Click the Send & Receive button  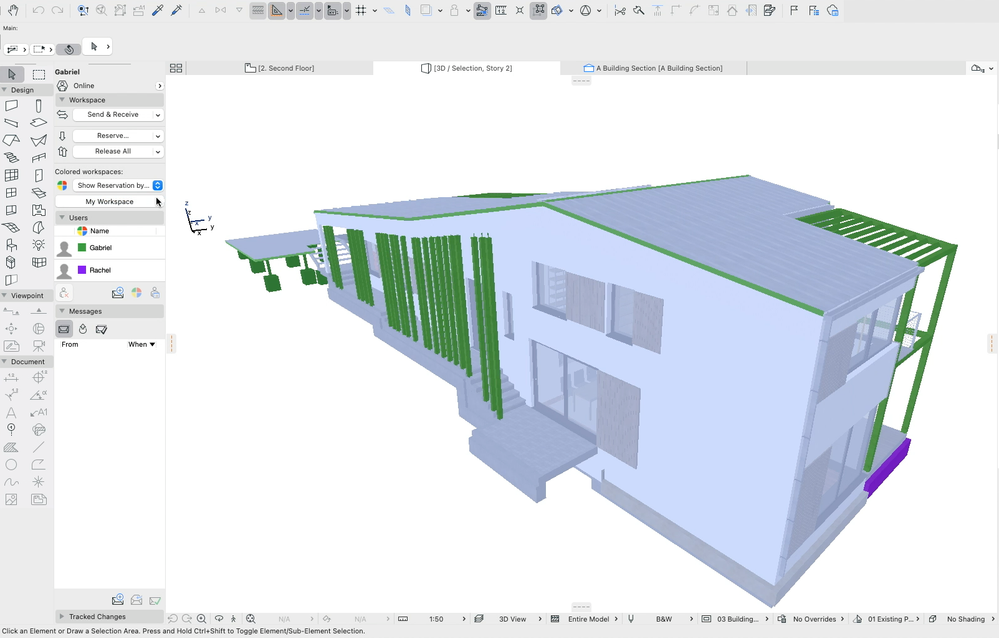click(x=113, y=115)
